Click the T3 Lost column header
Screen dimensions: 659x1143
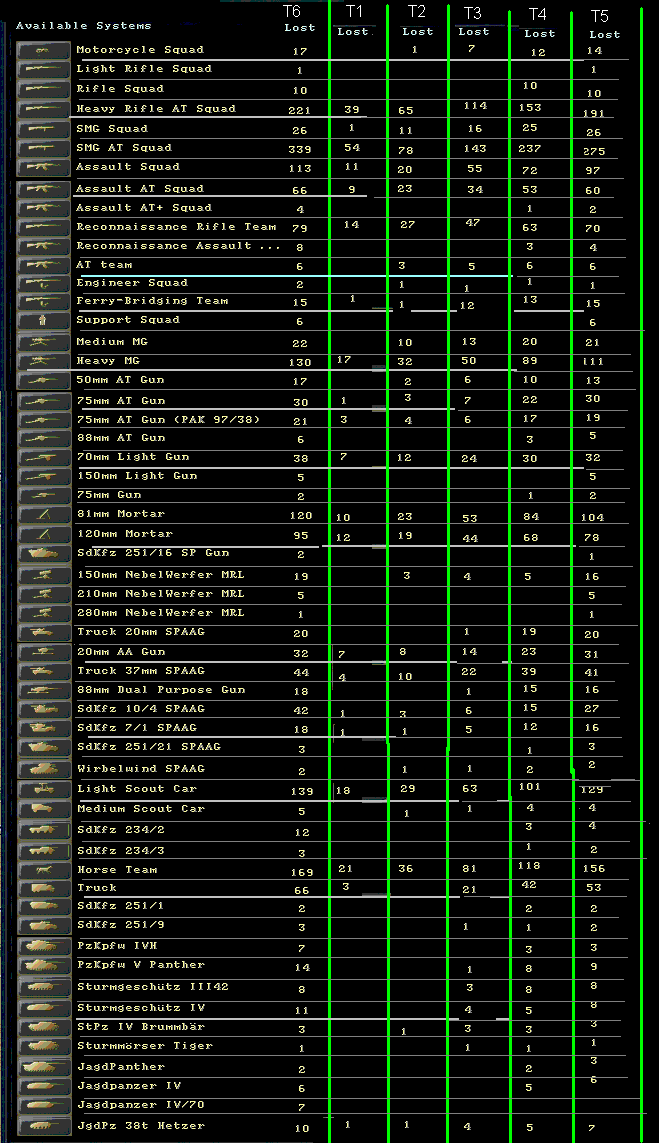pos(473,21)
